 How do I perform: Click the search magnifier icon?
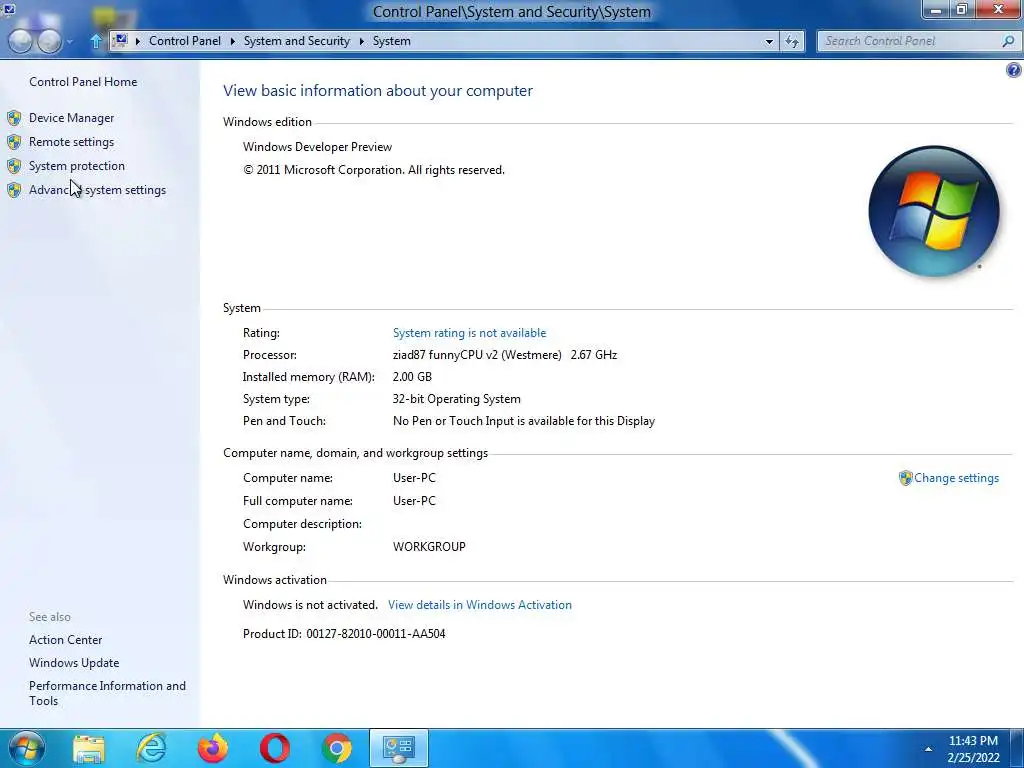(1008, 41)
